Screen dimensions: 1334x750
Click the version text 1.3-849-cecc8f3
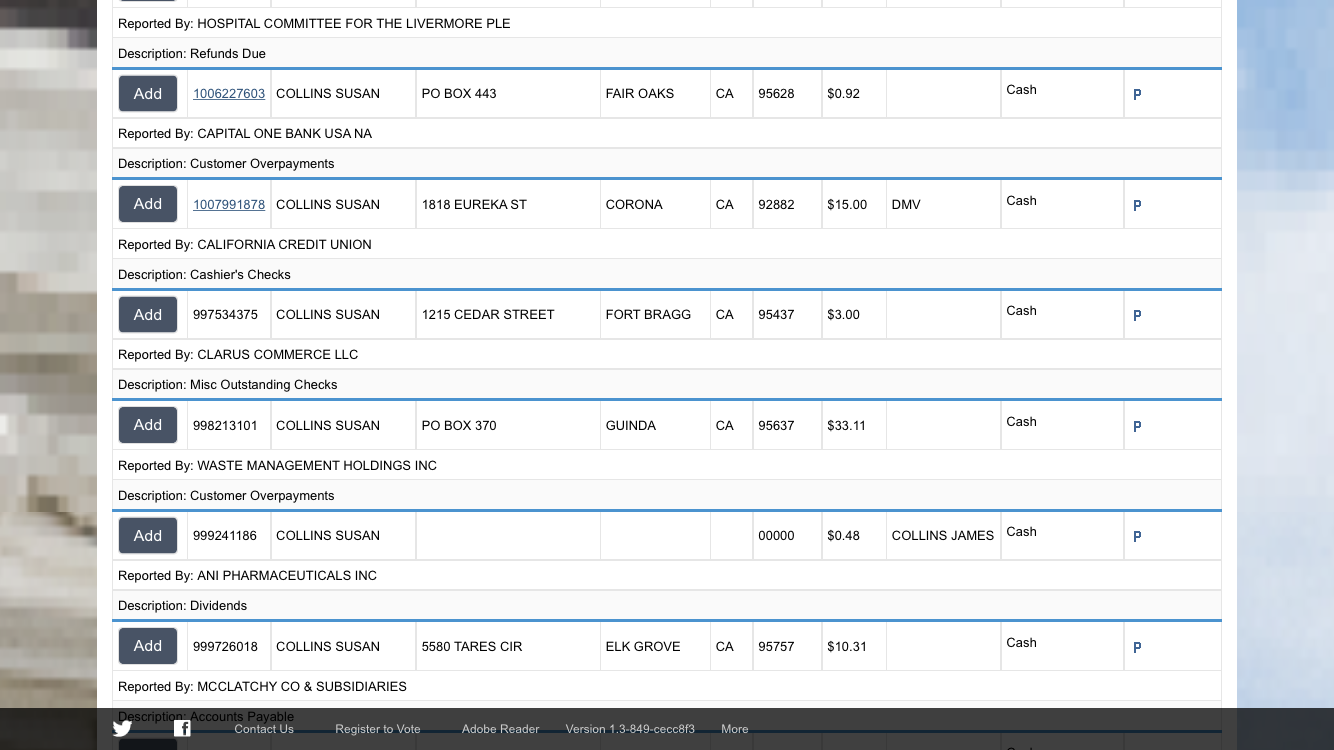coord(630,729)
